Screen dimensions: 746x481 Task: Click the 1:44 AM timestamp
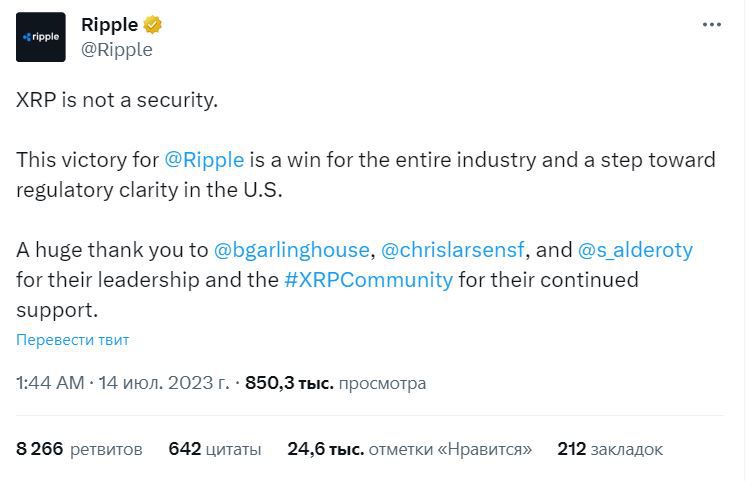click(x=50, y=383)
